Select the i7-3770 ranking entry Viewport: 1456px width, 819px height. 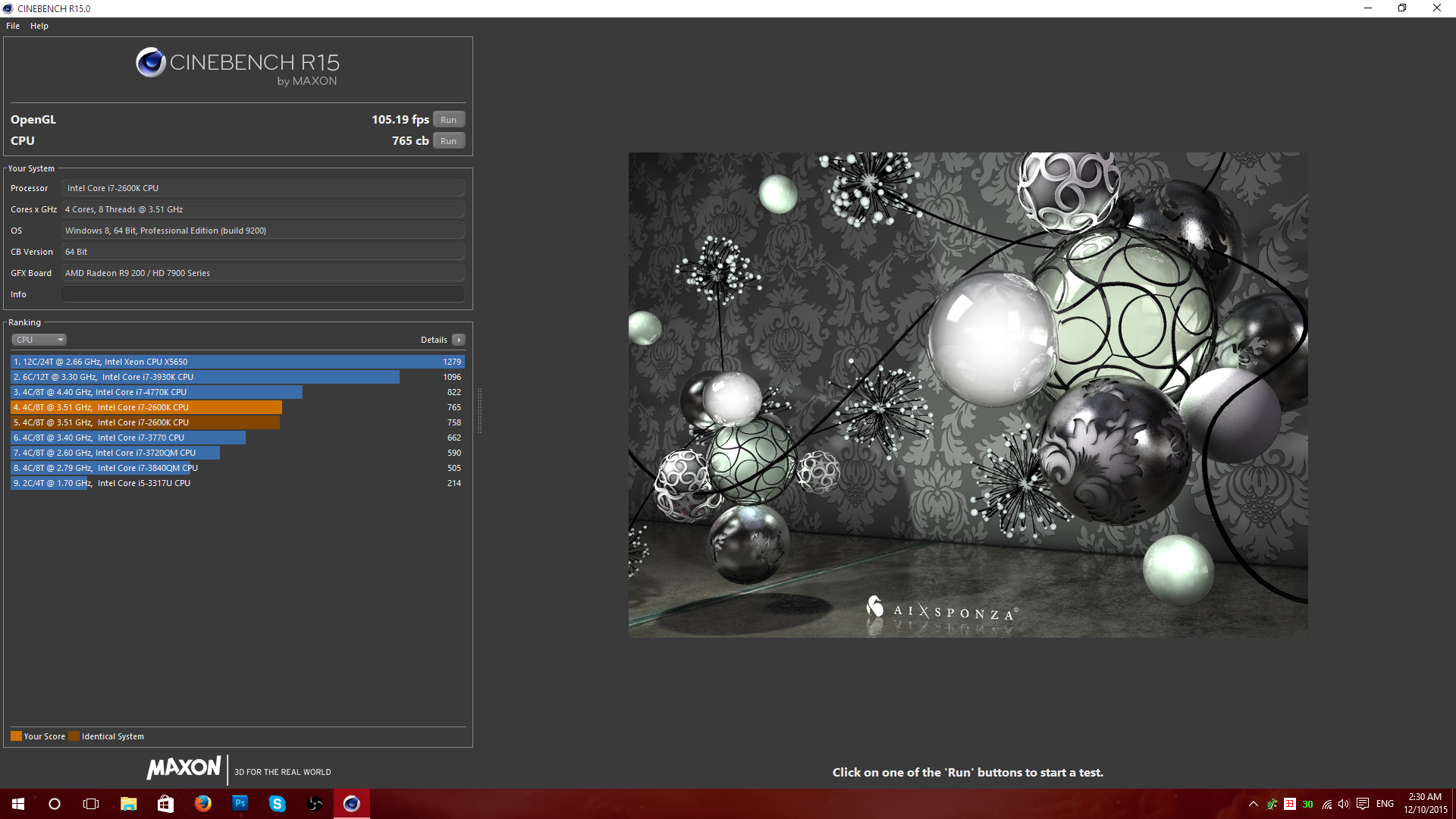pyautogui.click(x=237, y=438)
